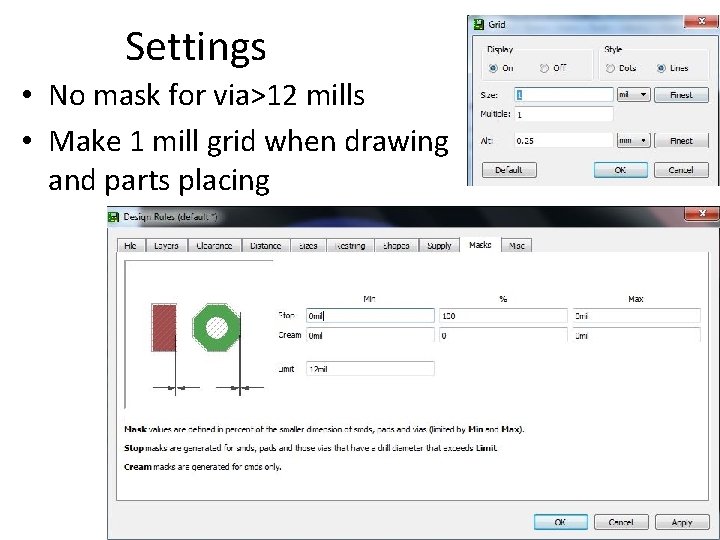720x540 pixels.
Task: Click the Cream percent field
Action: 503,335
